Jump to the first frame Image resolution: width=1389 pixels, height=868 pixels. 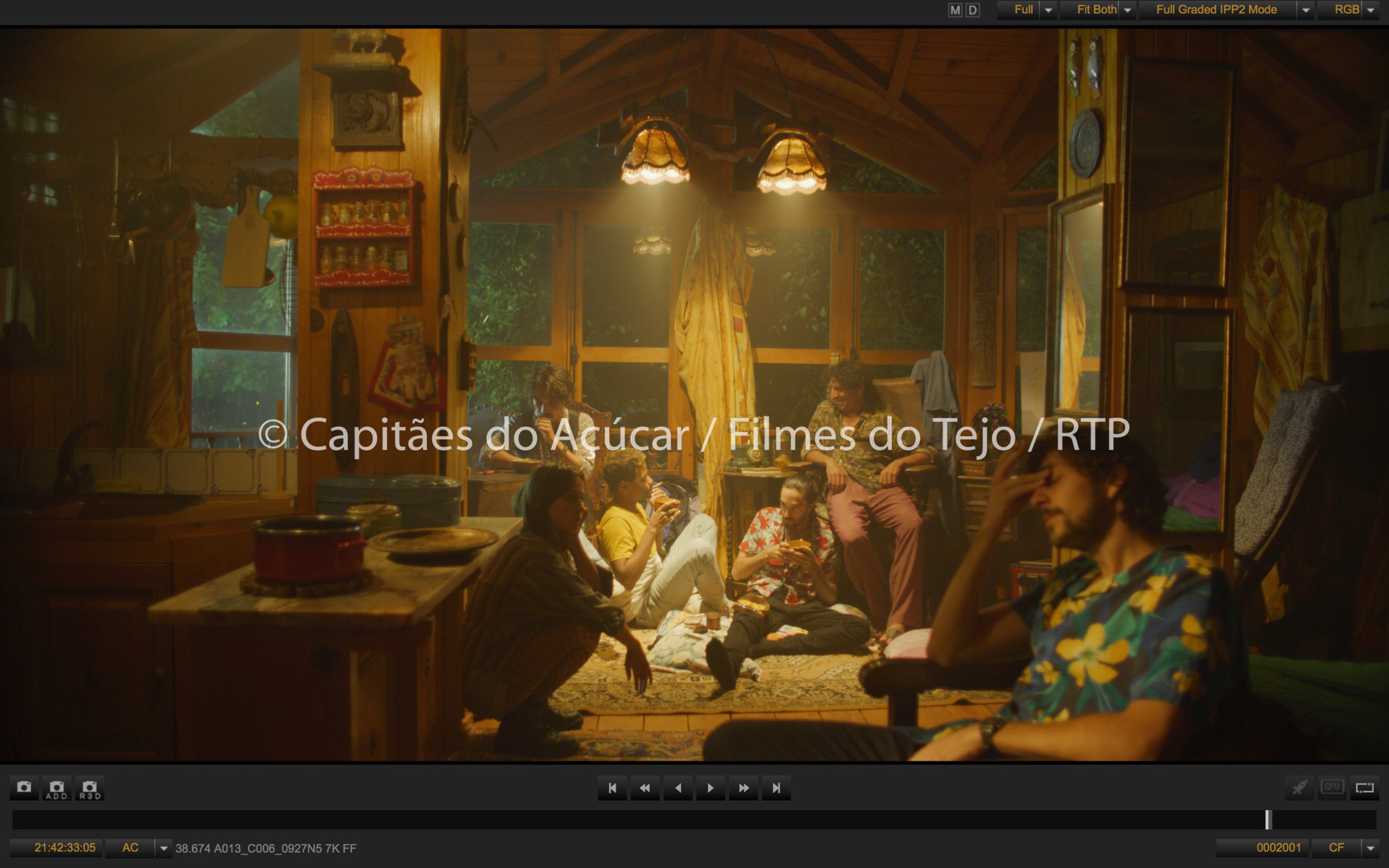pyautogui.click(x=612, y=788)
